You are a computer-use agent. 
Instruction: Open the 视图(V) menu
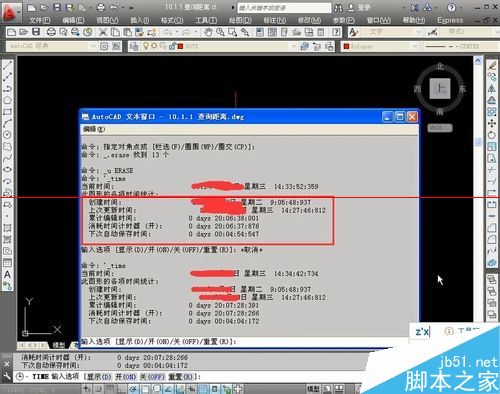[x=107, y=20]
